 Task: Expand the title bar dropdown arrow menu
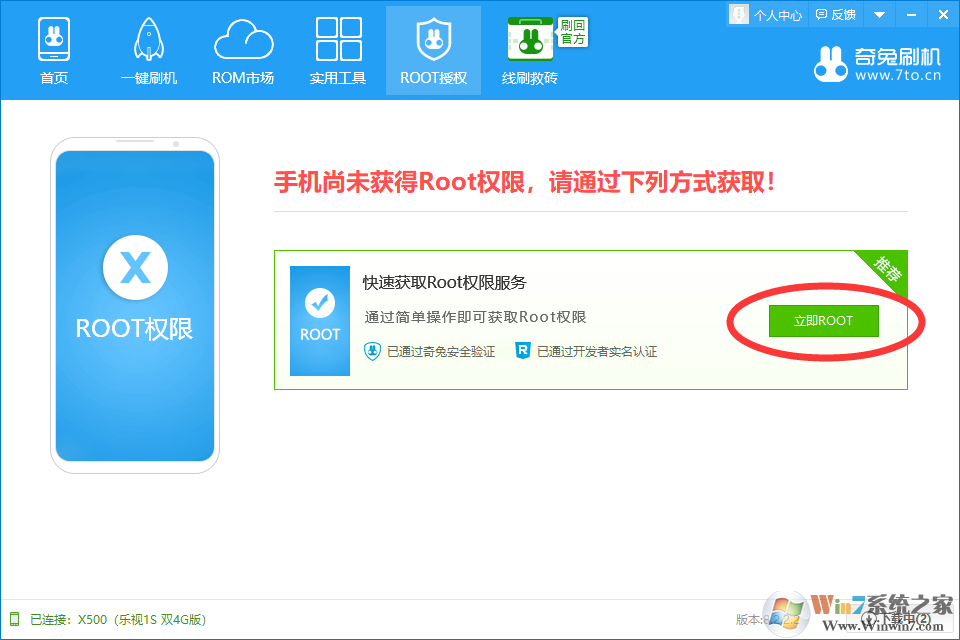[880, 15]
